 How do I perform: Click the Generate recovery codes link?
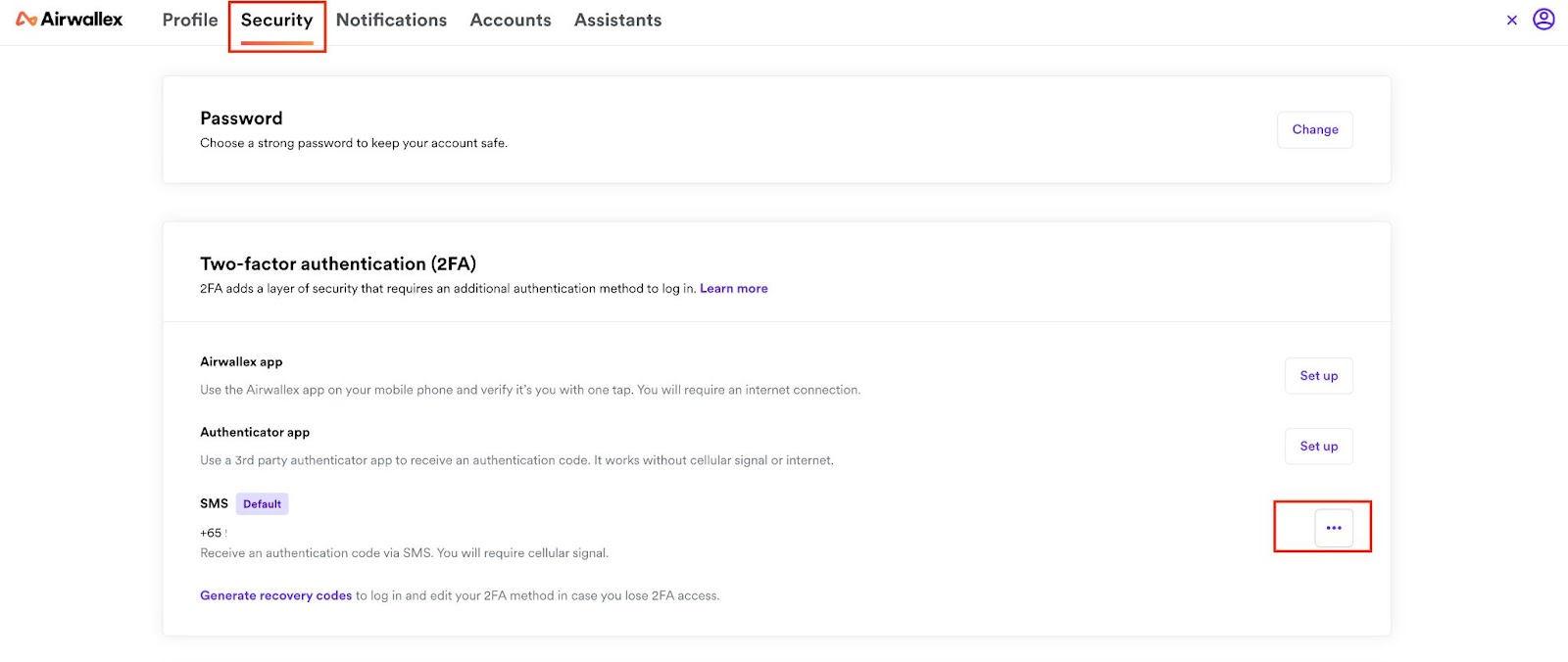275,595
